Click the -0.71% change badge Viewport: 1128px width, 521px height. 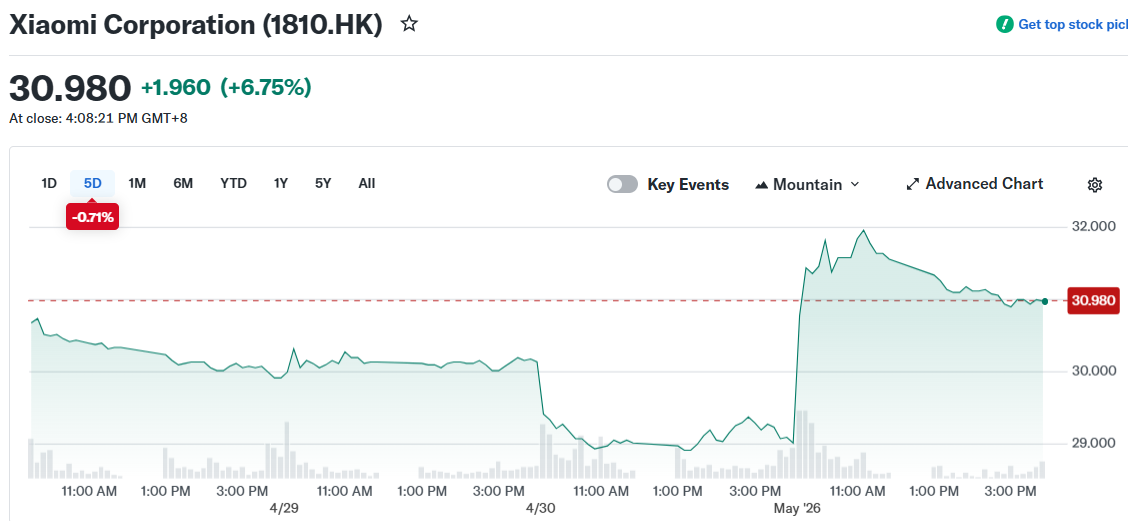click(92, 217)
